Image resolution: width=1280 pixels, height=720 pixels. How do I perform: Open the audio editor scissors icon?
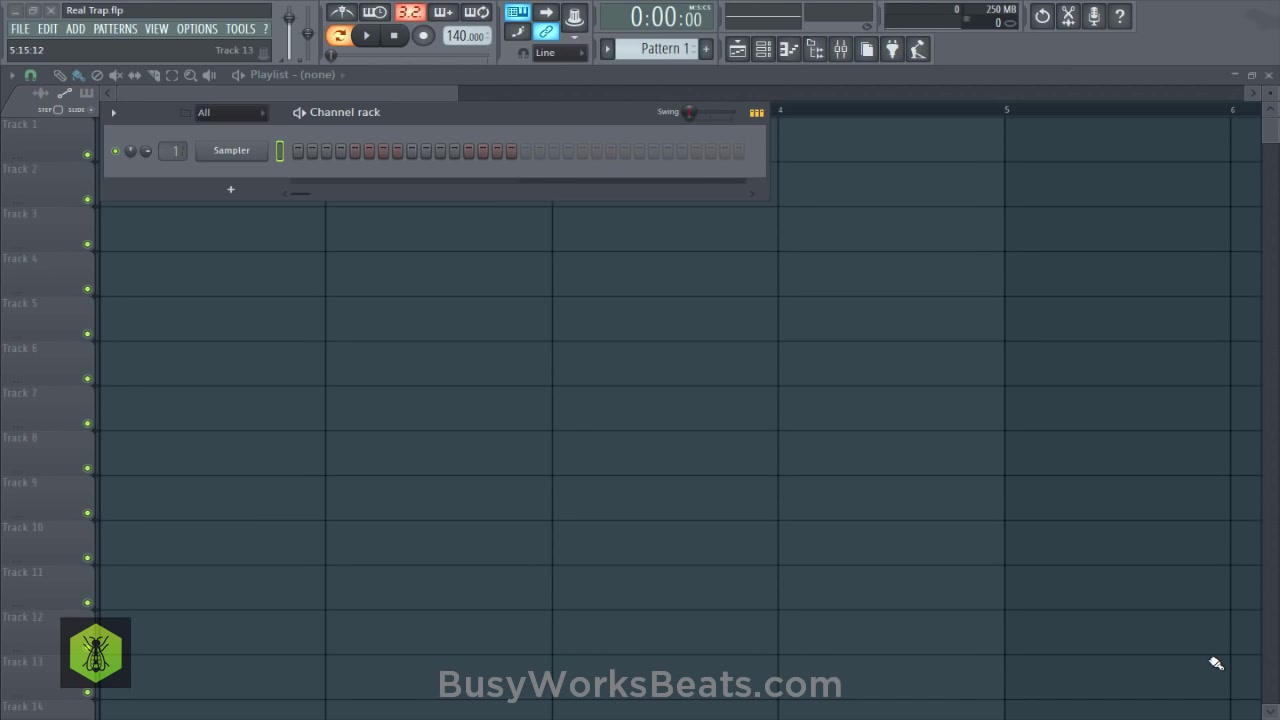(1068, 16)
